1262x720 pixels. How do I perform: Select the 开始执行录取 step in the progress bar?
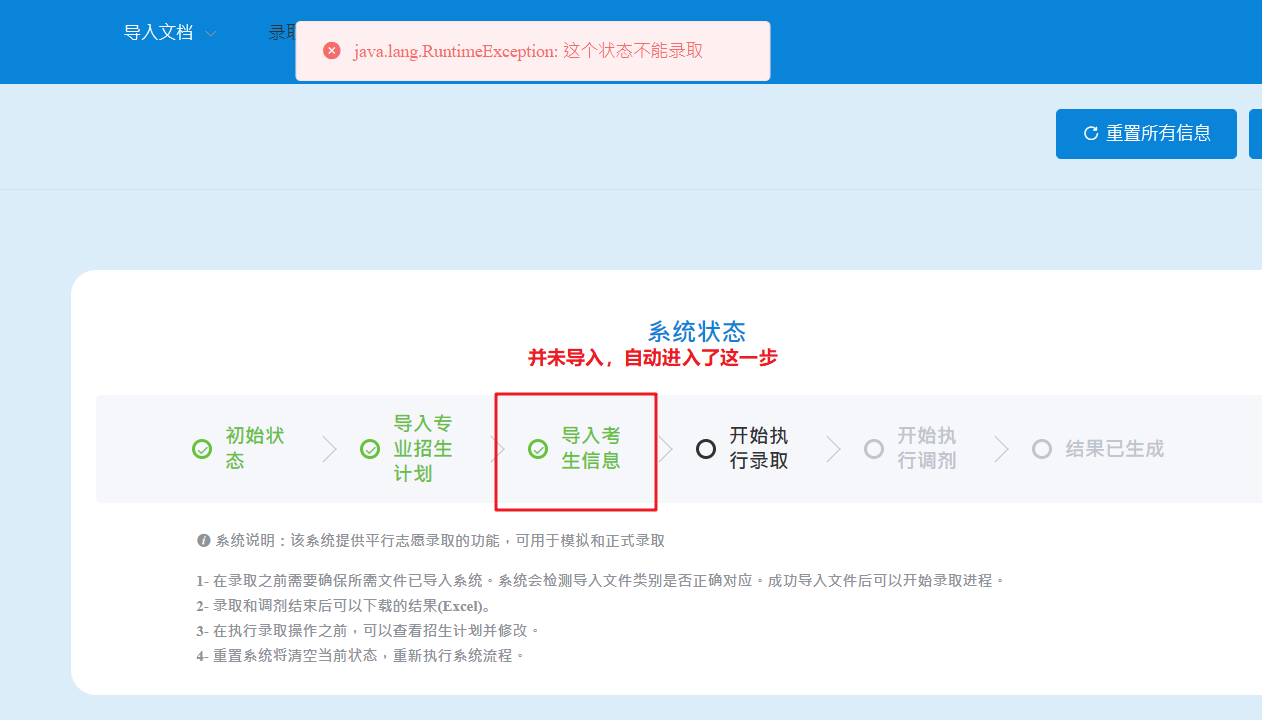pos(748,449)
